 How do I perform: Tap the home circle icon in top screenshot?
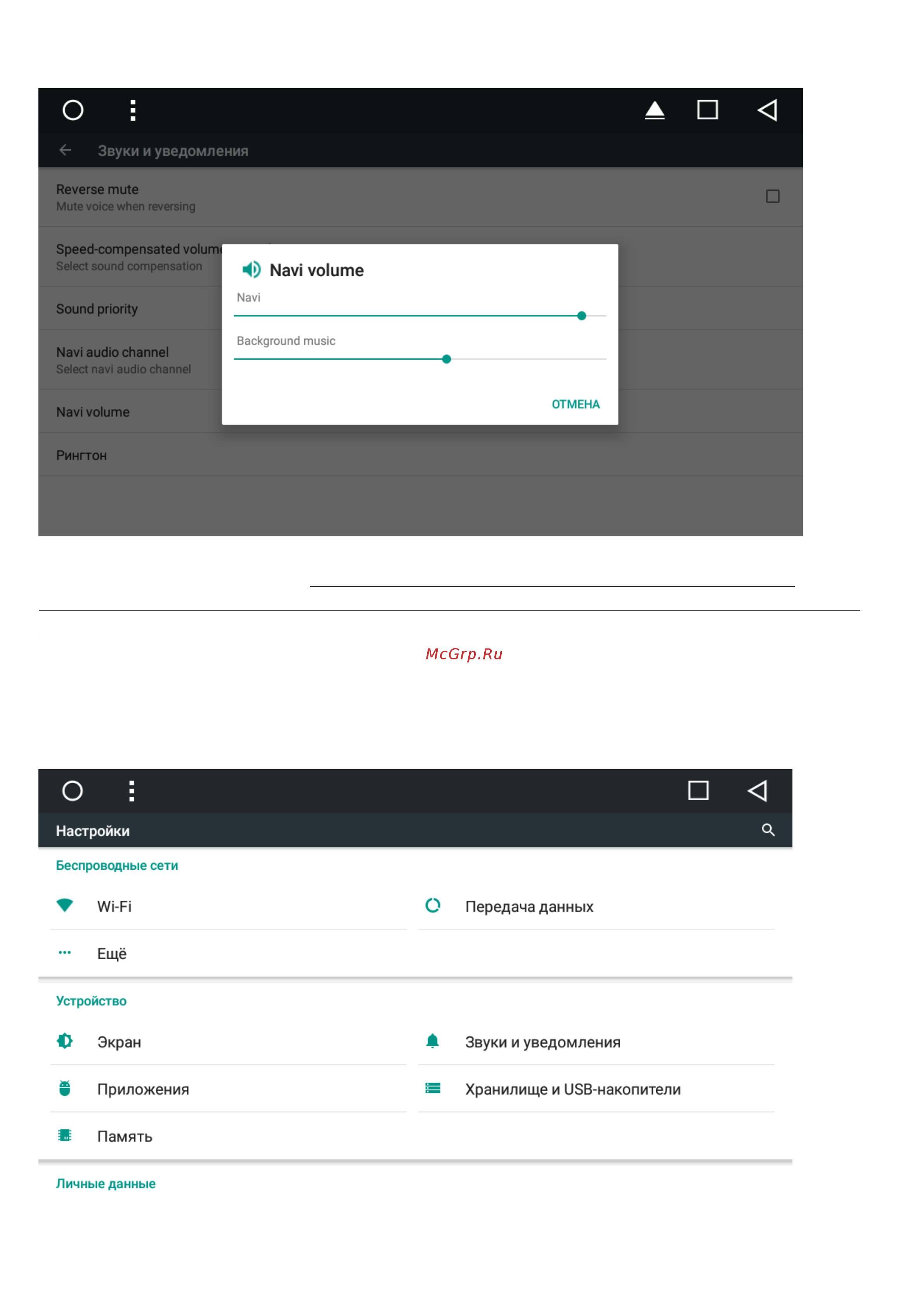point(73,110)
